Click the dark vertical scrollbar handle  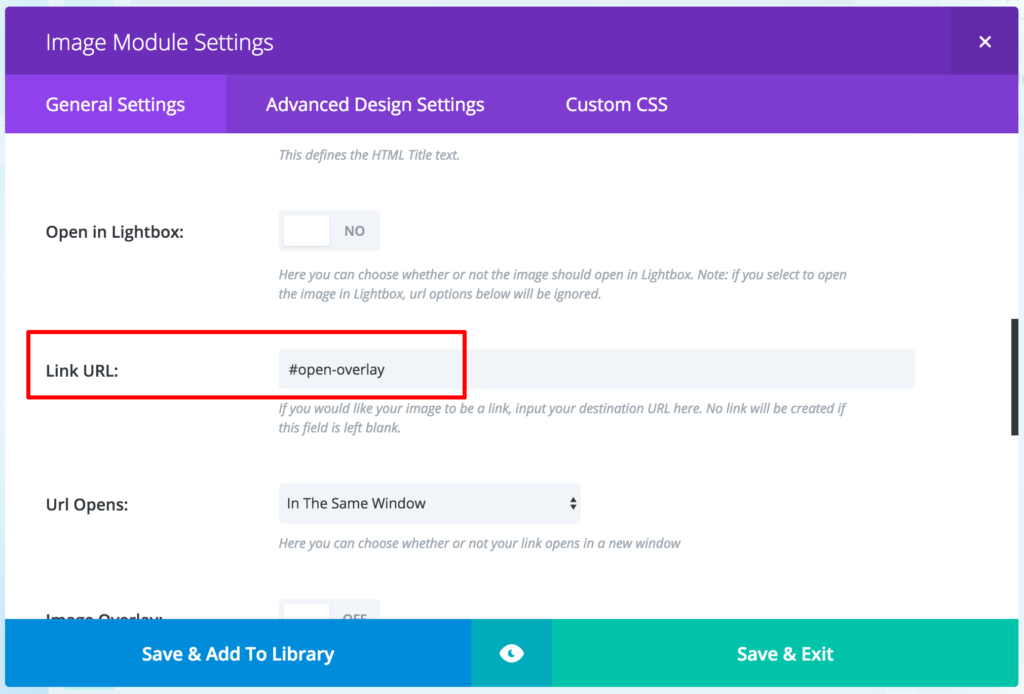click(x=1015, y=376)
